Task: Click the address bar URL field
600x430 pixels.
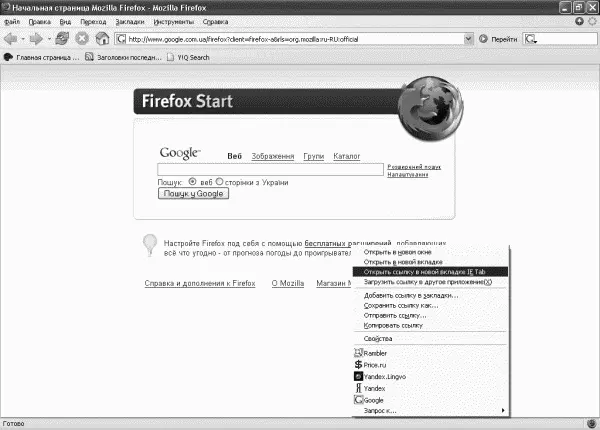Action: click(x=295, y=39)
